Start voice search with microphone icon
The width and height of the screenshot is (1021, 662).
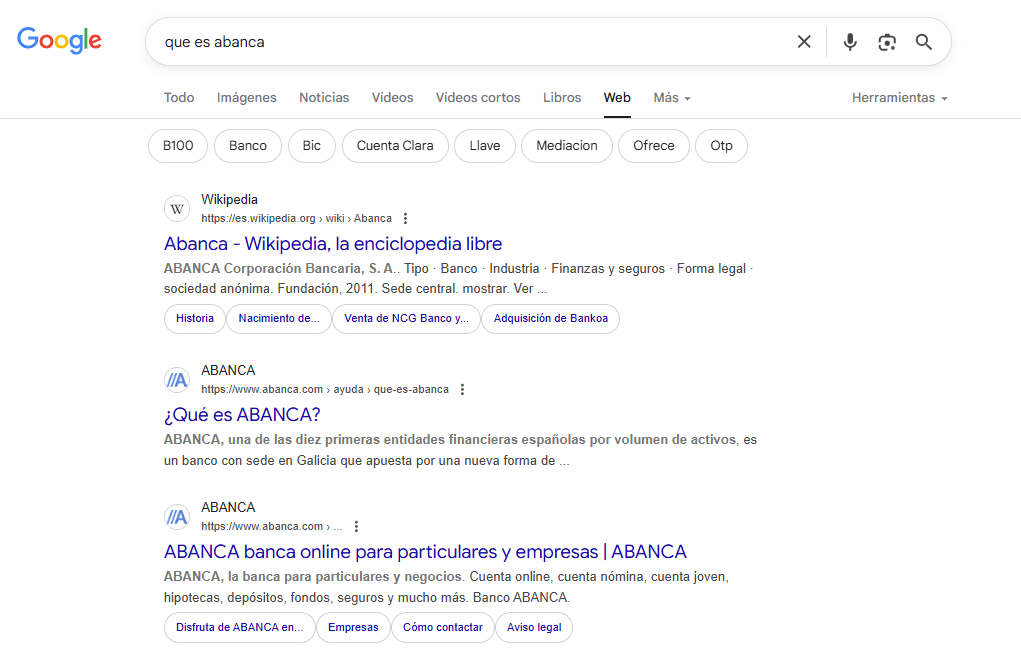click(850, 42)
